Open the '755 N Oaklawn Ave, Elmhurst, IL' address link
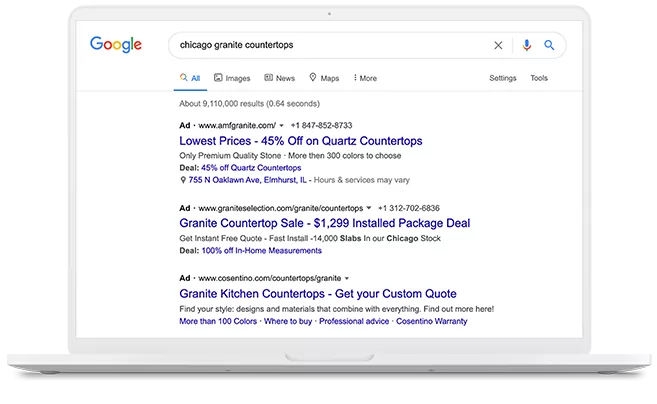Screen dimensions: 657x404 [248, 180]
